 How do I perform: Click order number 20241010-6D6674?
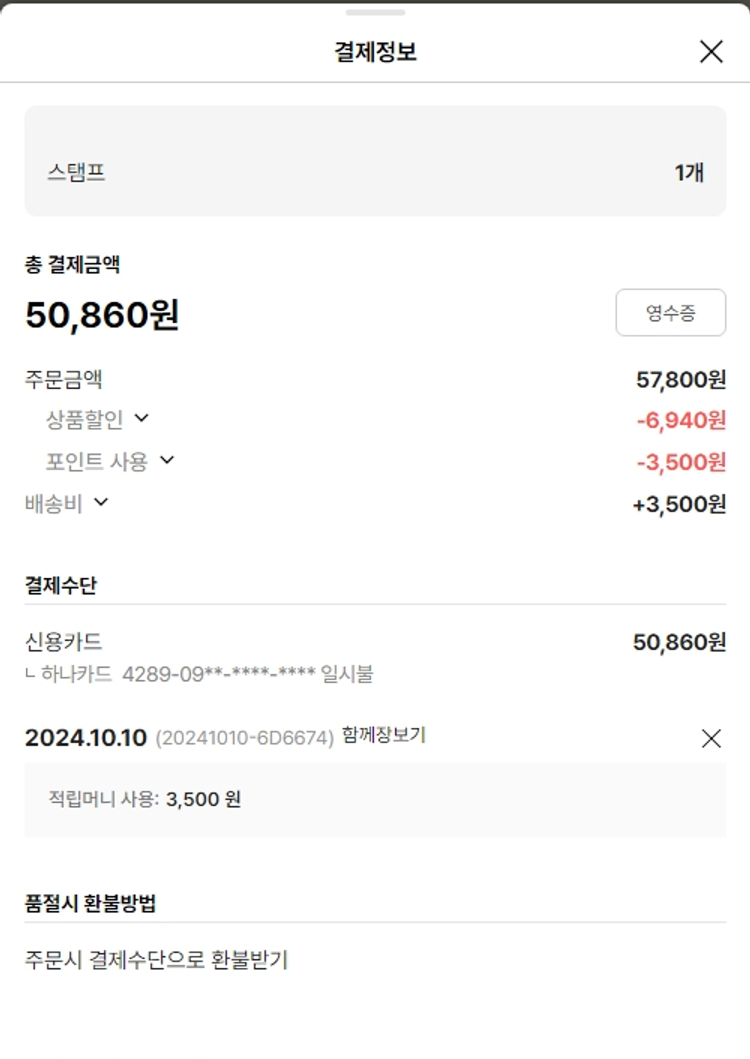(245, 739)
